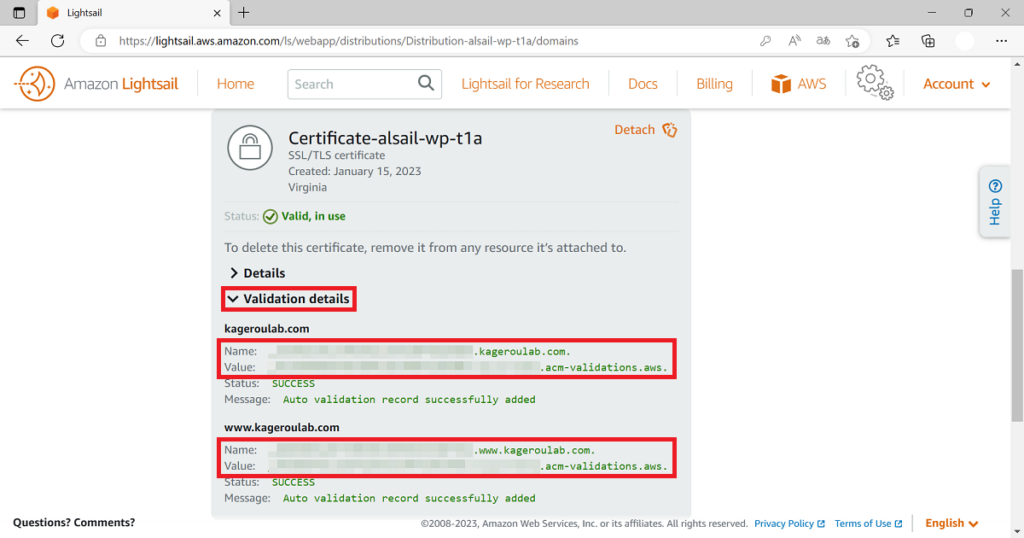
Task: Open the Favorites list icon
Action: click(x=893, y=41)
